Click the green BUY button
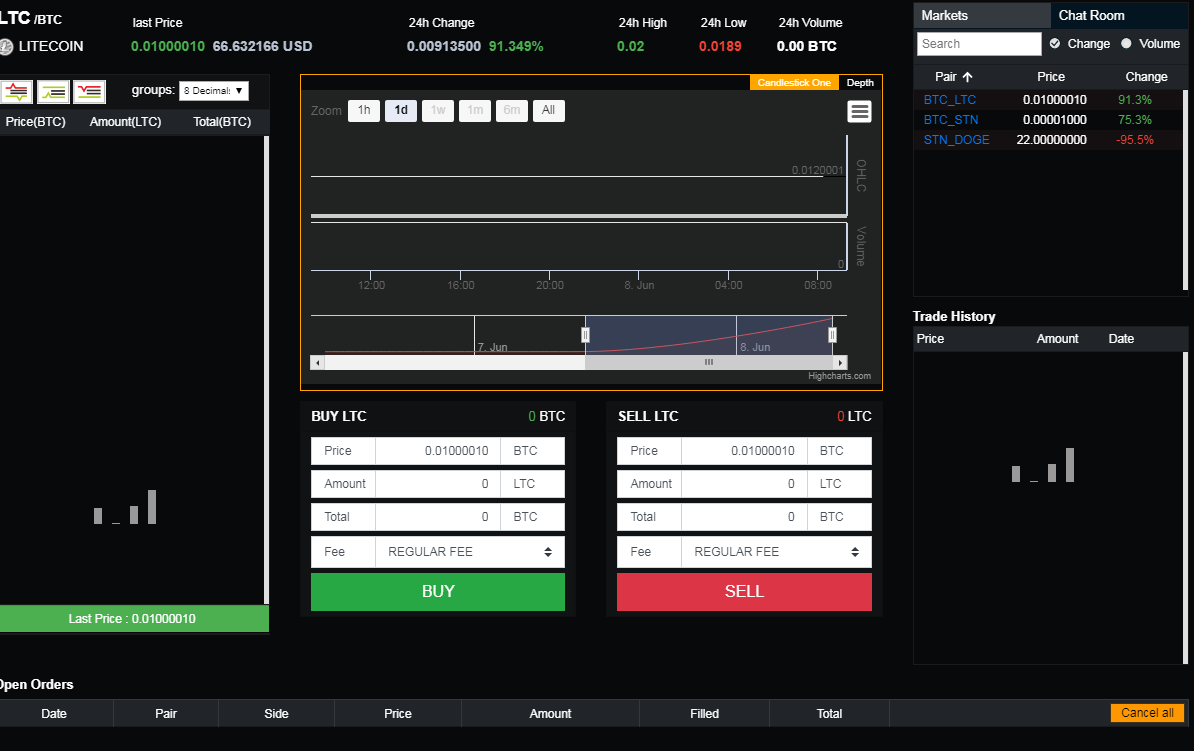This screenshot has width=1194, height=751. 438,592
